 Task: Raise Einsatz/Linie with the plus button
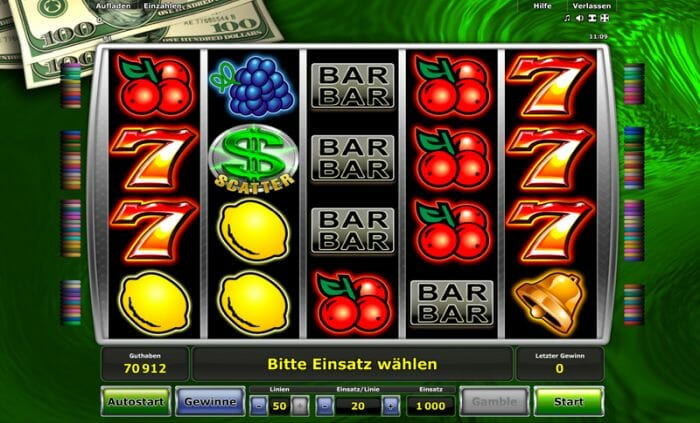point(391,406)
